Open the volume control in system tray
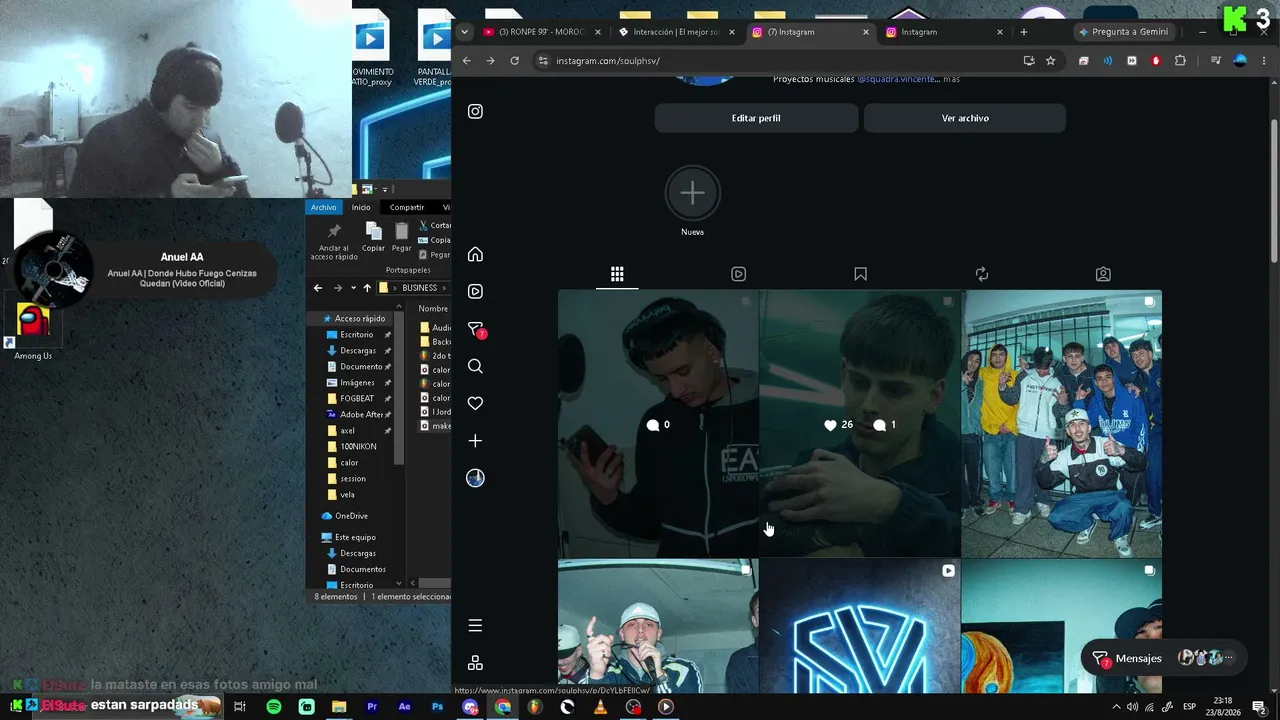Screen dimensions: 1280x720 [x=1132, y=707]
